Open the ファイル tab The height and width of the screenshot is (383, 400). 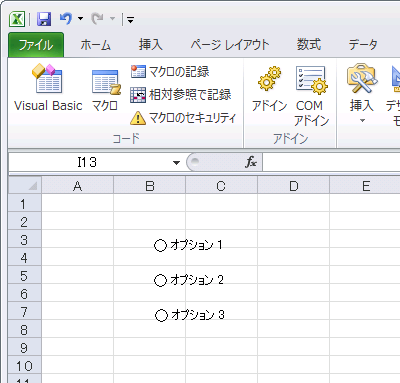[36, 45]
